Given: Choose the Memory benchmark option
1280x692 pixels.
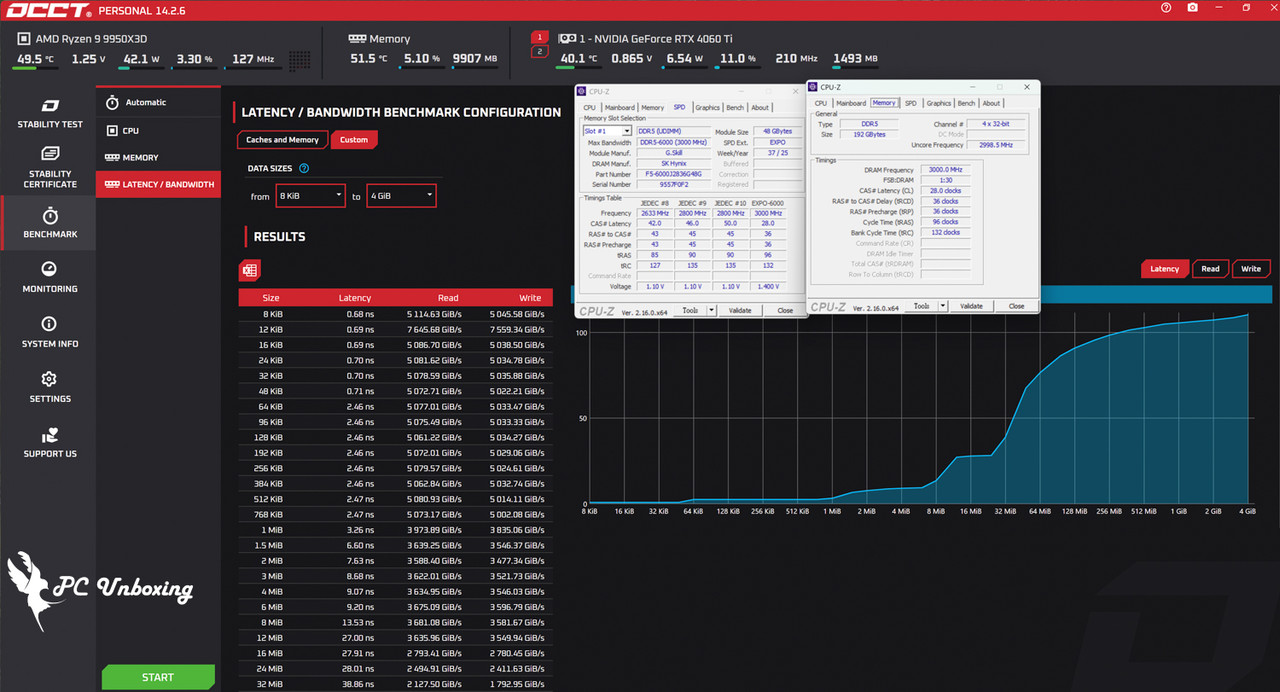Looking at the screenshot, I should click(x=158, y=157).
